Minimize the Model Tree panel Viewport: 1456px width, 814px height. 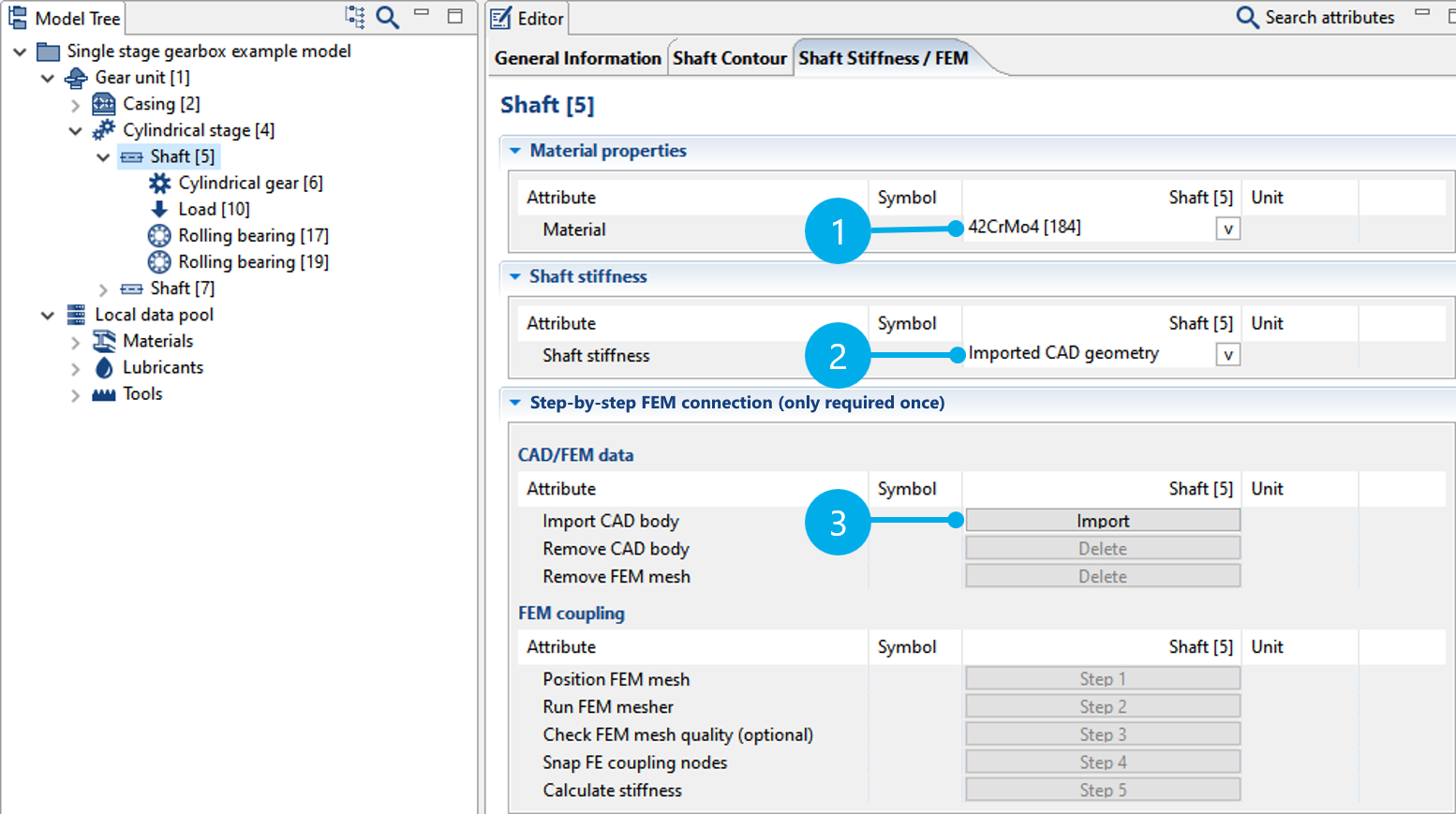pos(422,12)
